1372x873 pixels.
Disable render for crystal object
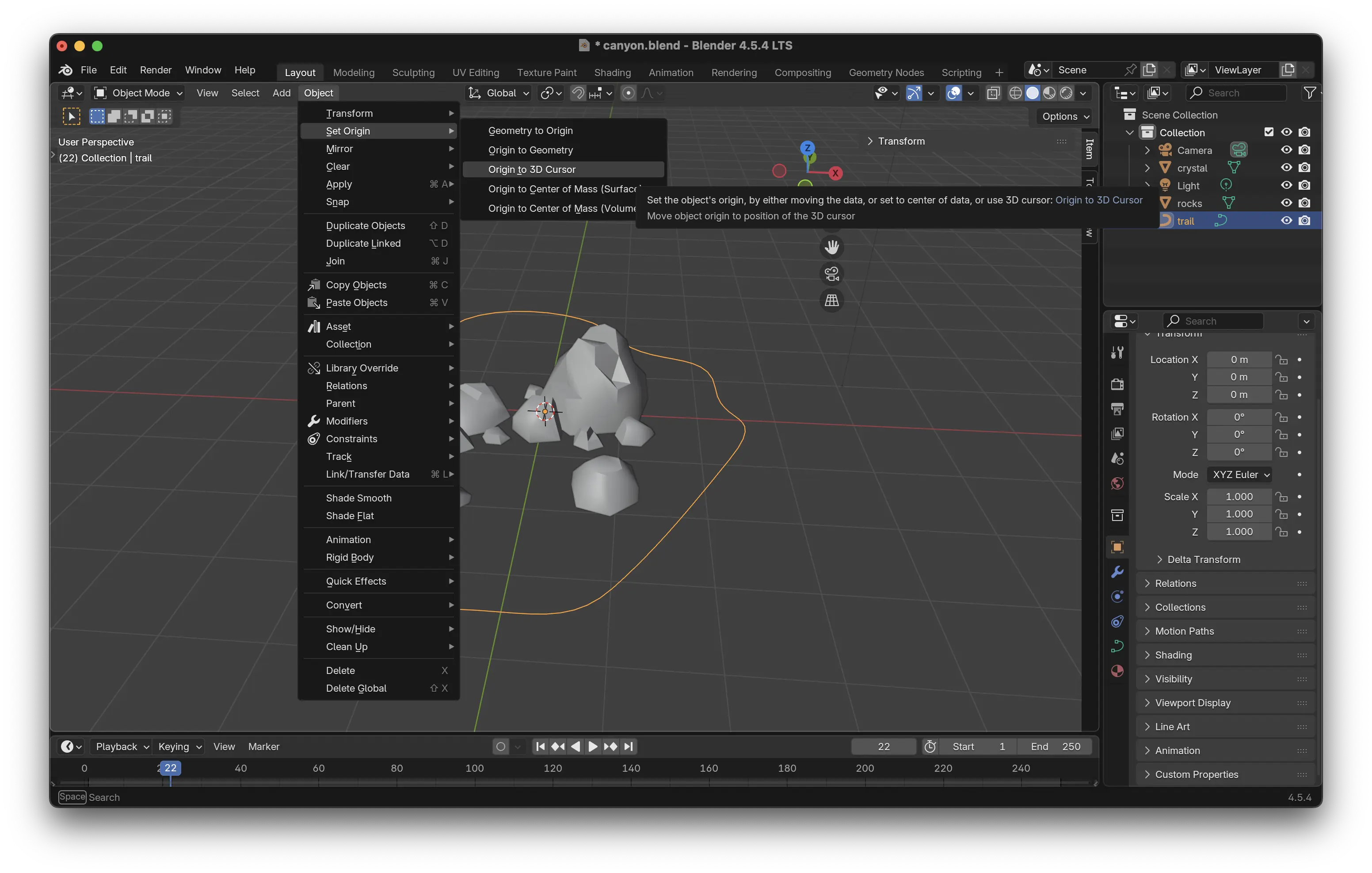tap(1304, 168)
